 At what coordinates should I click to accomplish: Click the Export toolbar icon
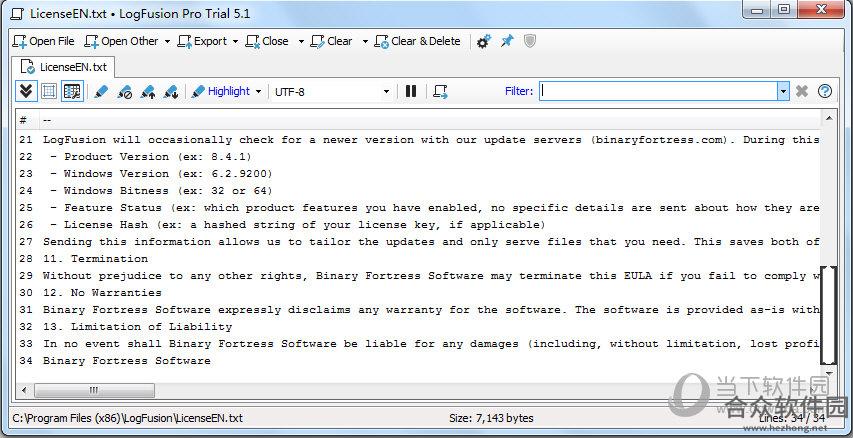185,42
